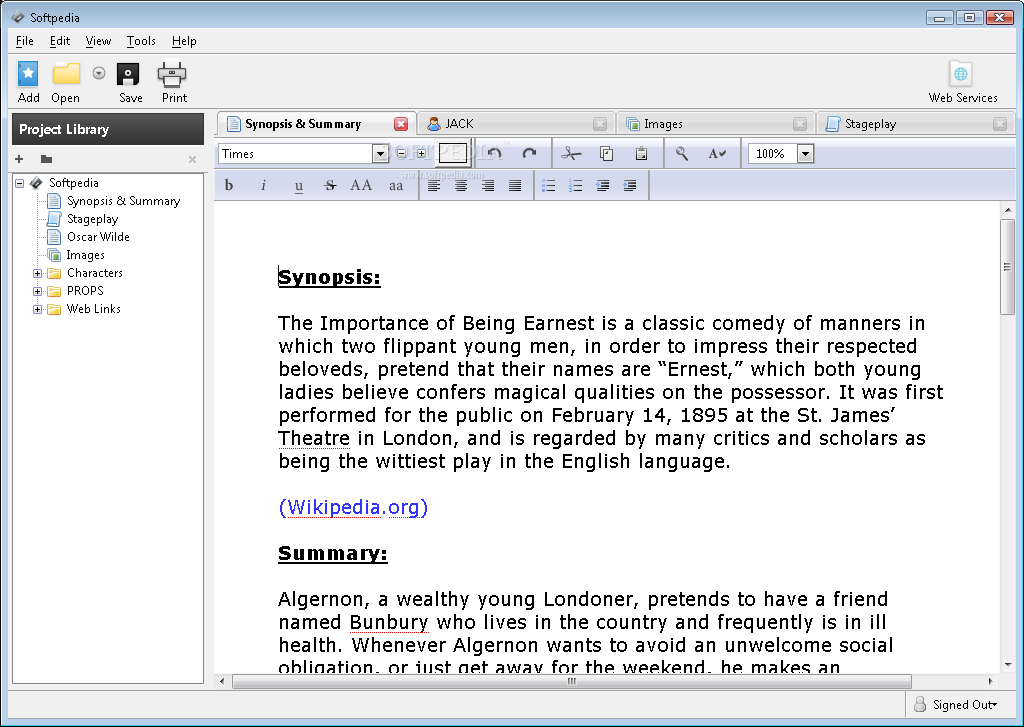The width and height of the screenshot is (1024, 727).
Task: Expand the Characters folder
Action: [37, 273]
